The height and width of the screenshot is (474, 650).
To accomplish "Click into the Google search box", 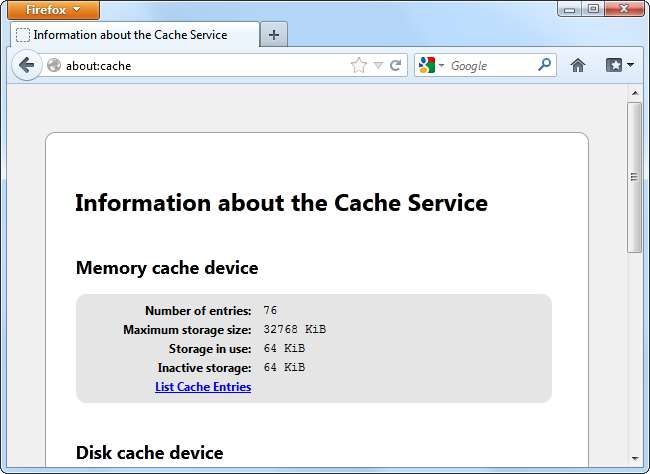I will 490,66.
